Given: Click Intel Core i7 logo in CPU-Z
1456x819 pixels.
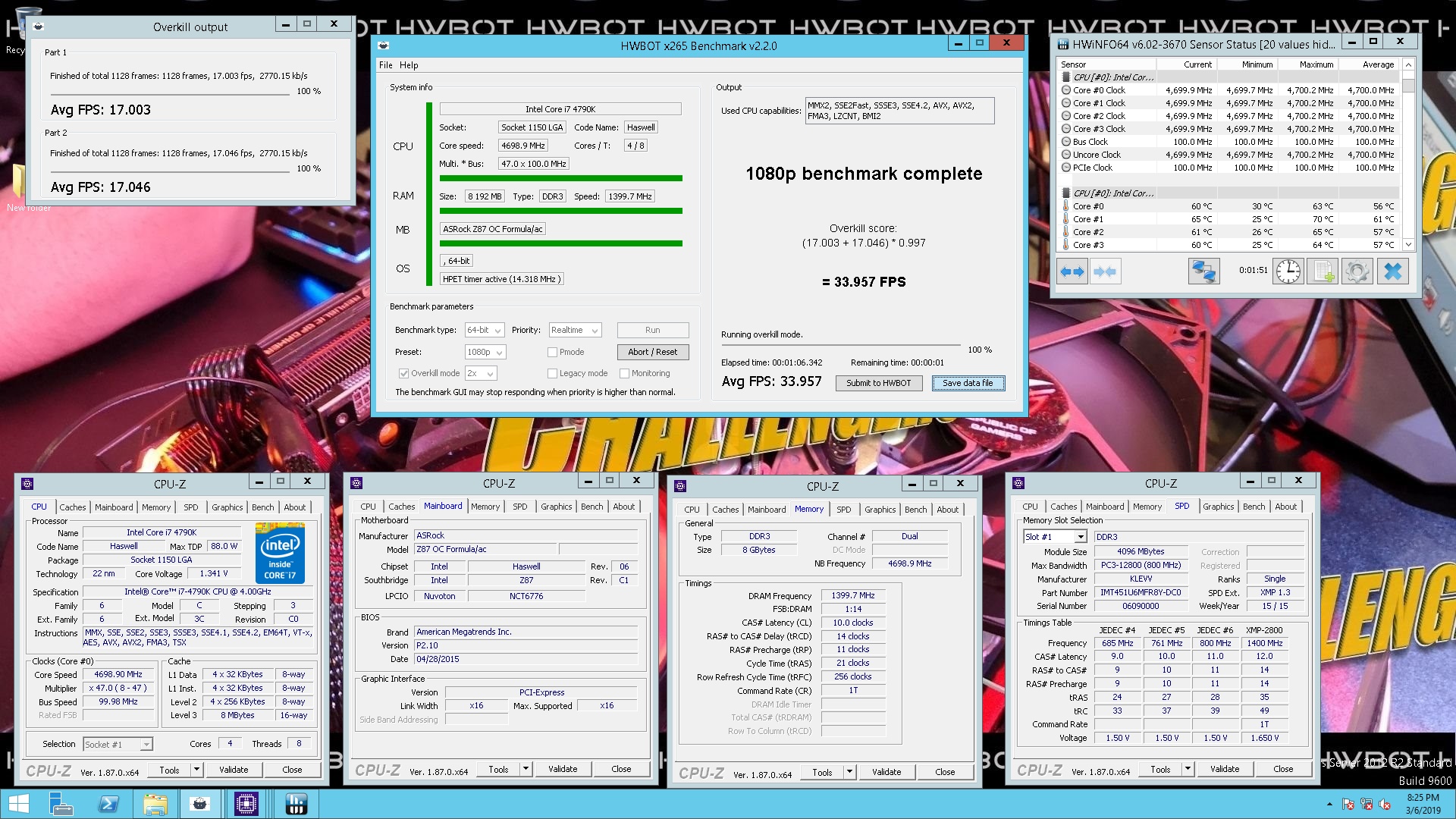Looking at the screenshot, I should click(280, 554).
